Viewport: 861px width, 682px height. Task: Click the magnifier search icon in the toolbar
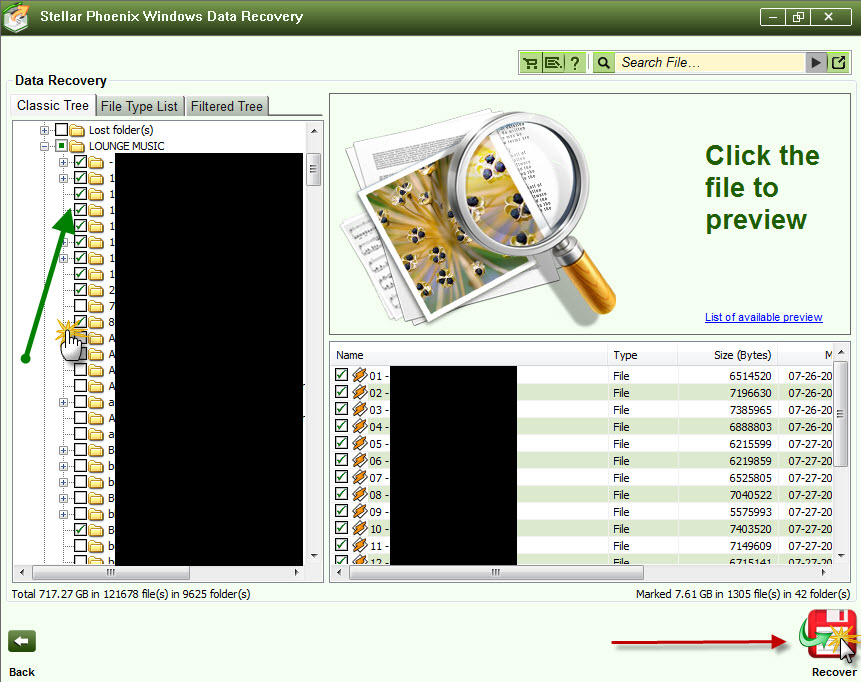tap(603, 63)
